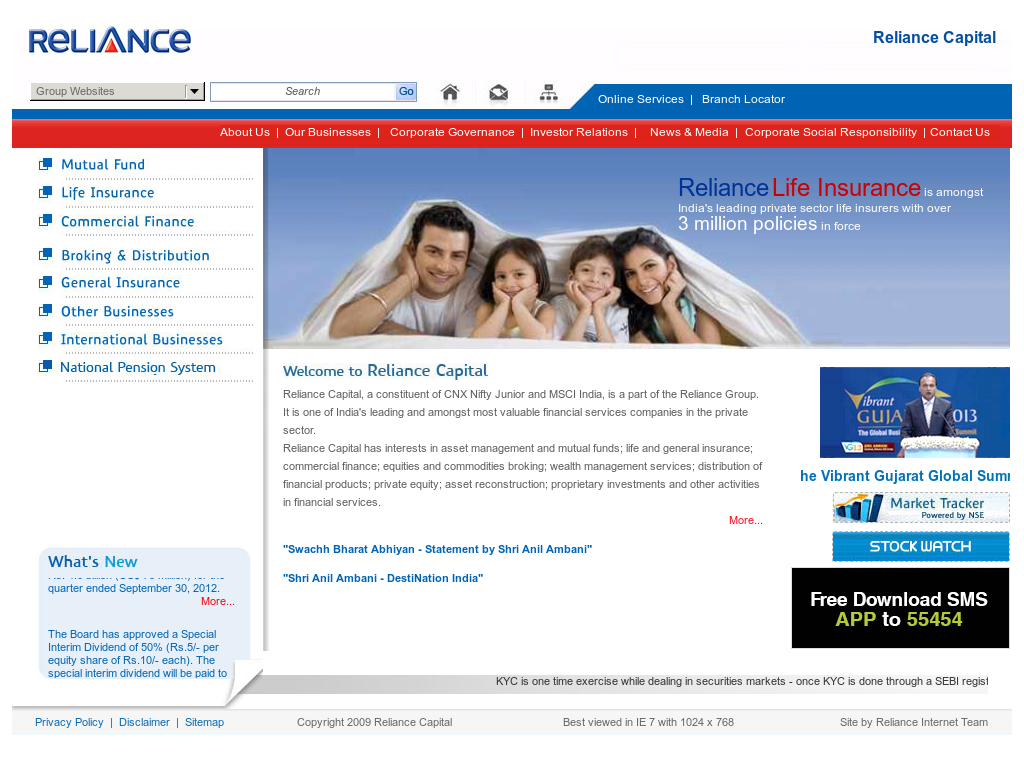
Task: Click the icon beside National Pension System
Action: (x=44, y=366)
